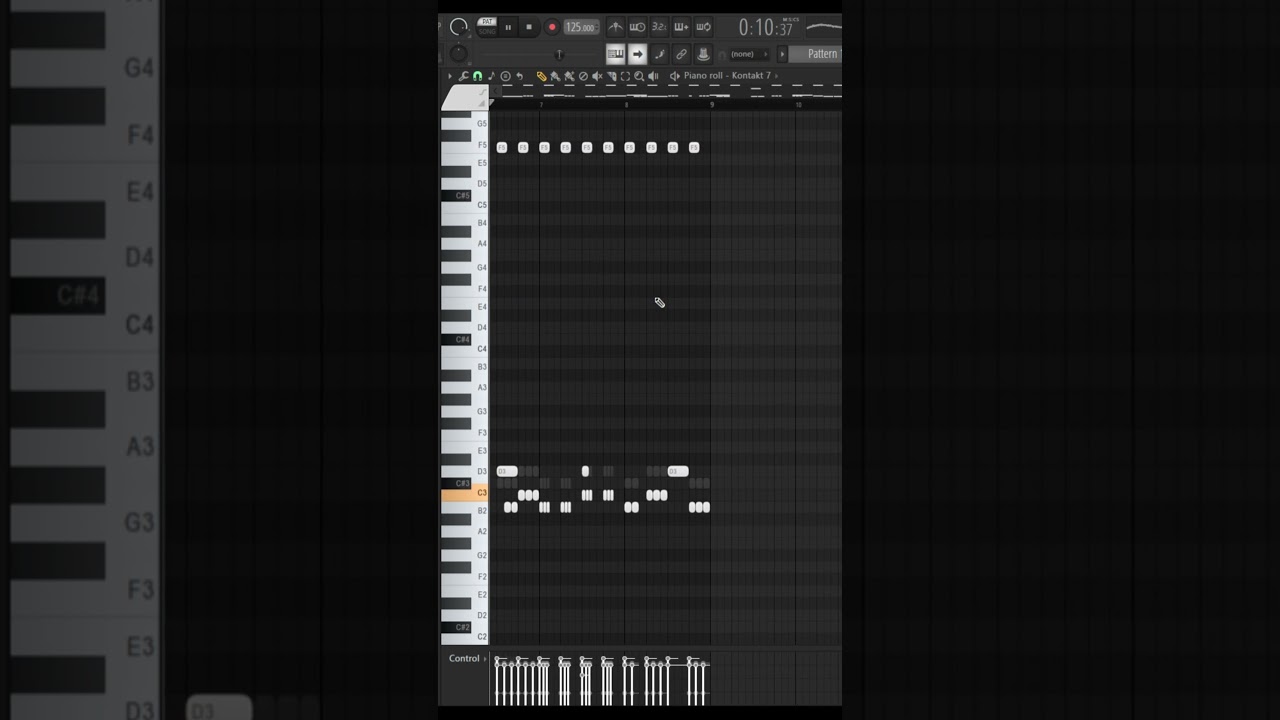Click the slide triangle icon in corner box
This screenshot has height=720, width=1280.
tap(483, 103)
